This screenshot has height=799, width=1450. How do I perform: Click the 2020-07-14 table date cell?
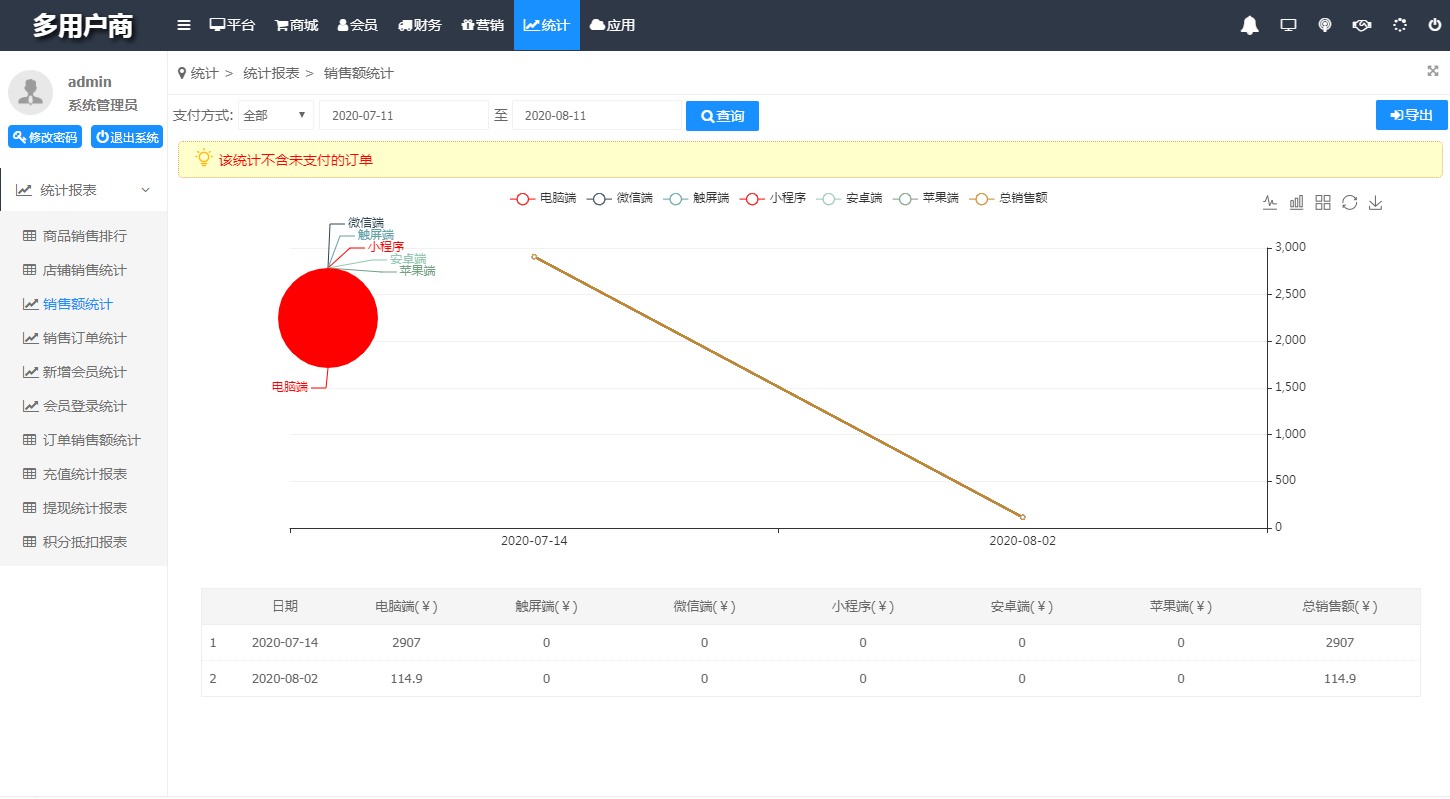tap(285, 642)
